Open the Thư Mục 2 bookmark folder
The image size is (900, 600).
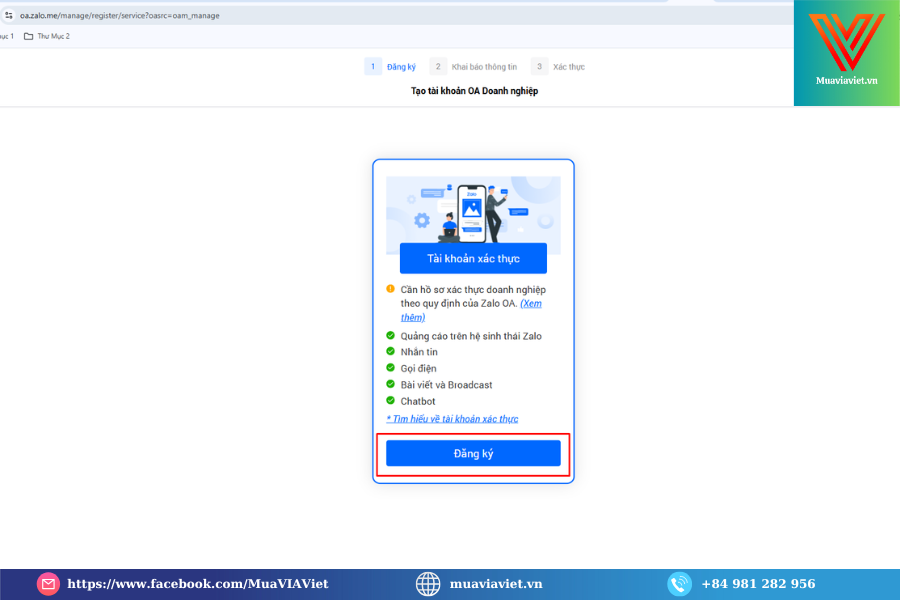coord(46,36)
